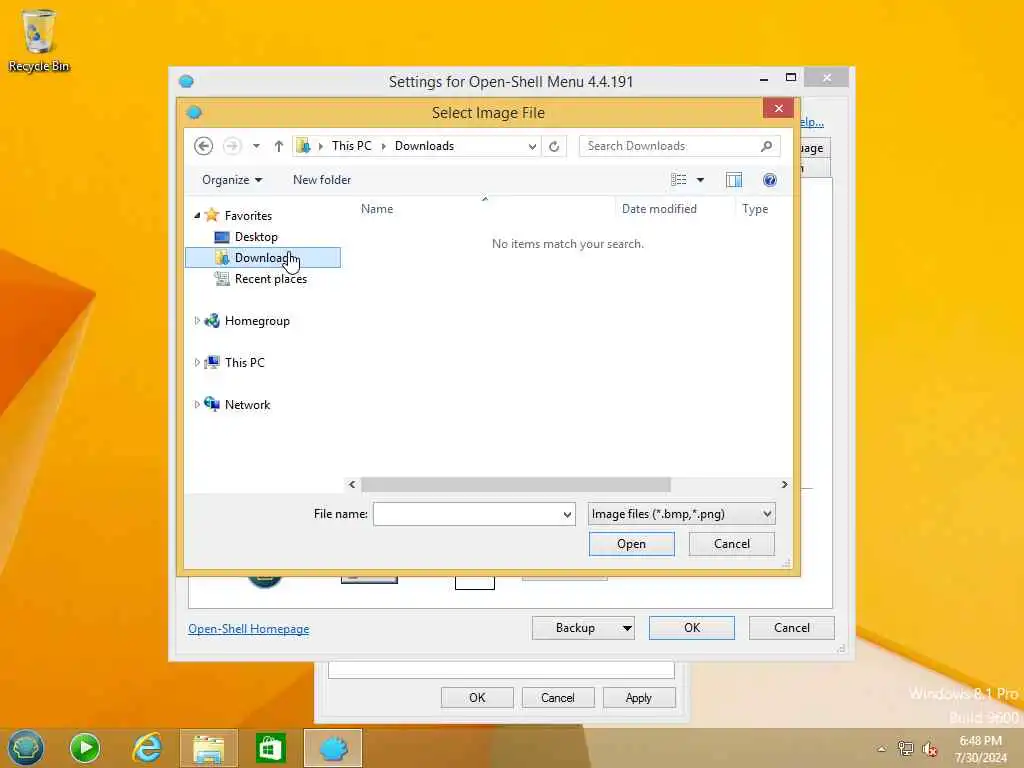The height and width of the screenshot is (768, 1024).
Task: Expand the Network tree node
Action: pyautogui.click(x=197, y=404)
